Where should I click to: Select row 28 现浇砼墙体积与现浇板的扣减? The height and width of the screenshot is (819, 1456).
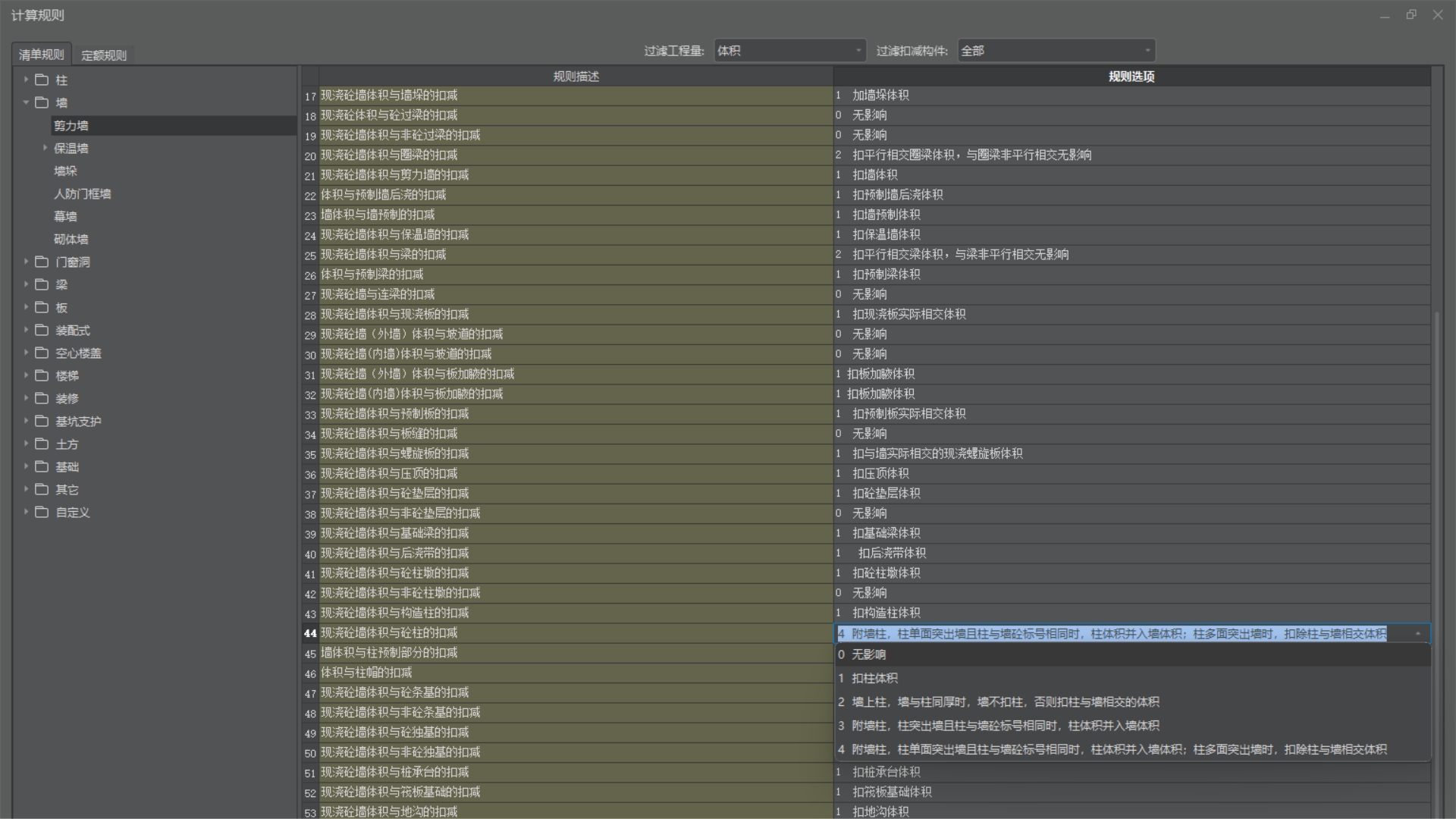point(576,315)
